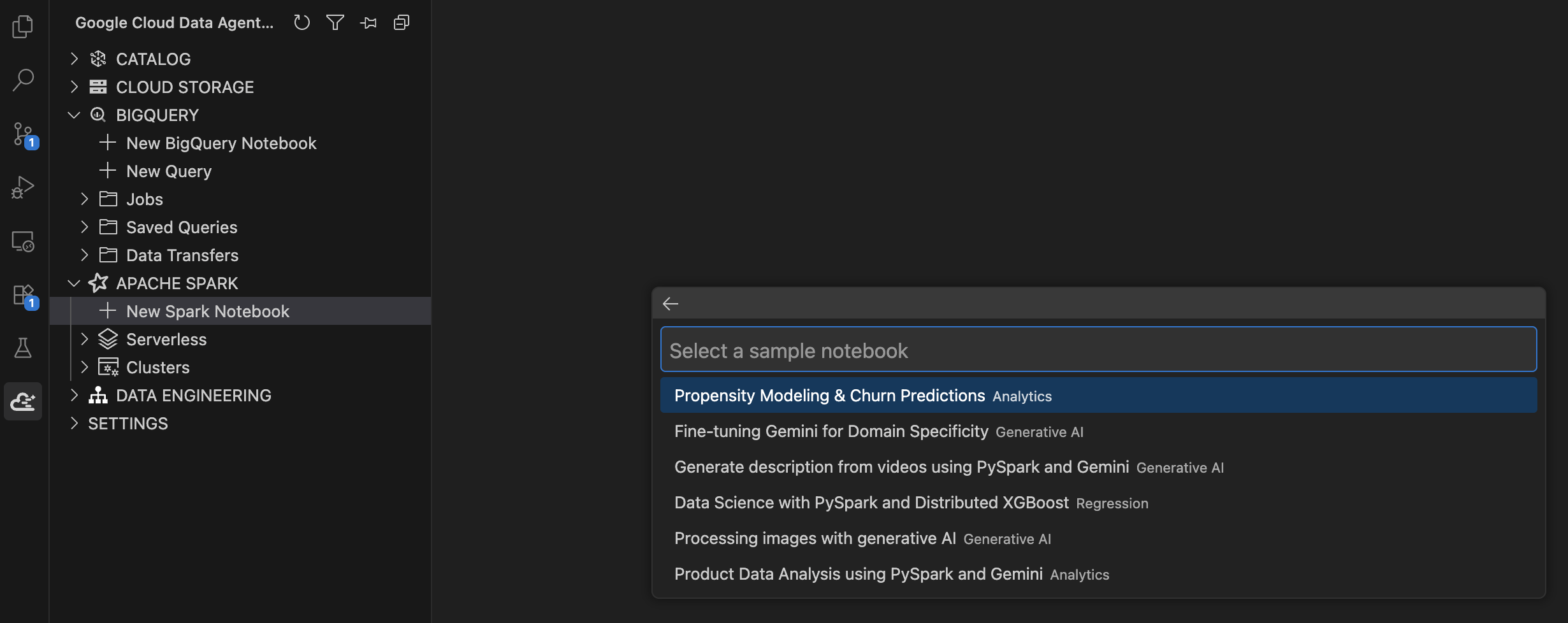The width and height of the screenshot is (1568, 623).
Task: Open the Testing flask icon
Action: click(x=23, y=348)
